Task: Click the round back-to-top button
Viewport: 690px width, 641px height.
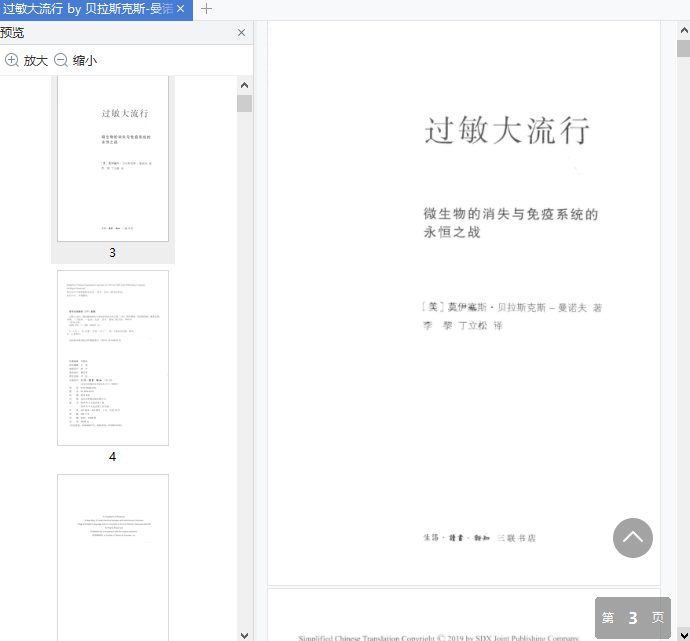Action: pyautogui.click(x=633, y=538)
